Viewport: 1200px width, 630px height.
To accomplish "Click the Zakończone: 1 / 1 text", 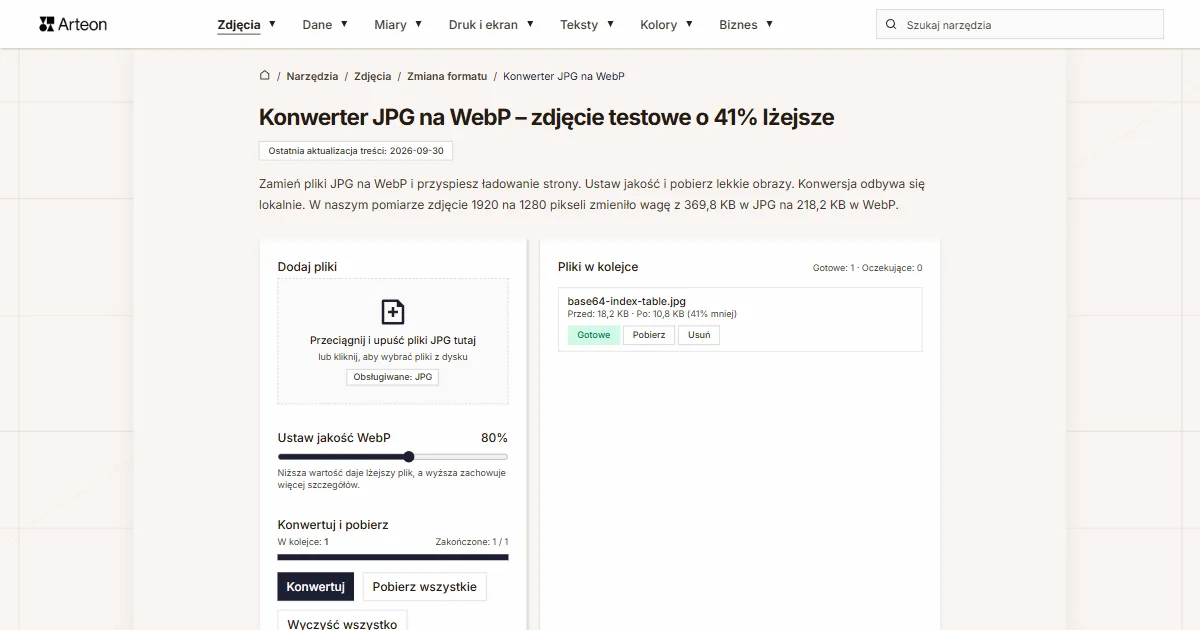I will point(472,542).
